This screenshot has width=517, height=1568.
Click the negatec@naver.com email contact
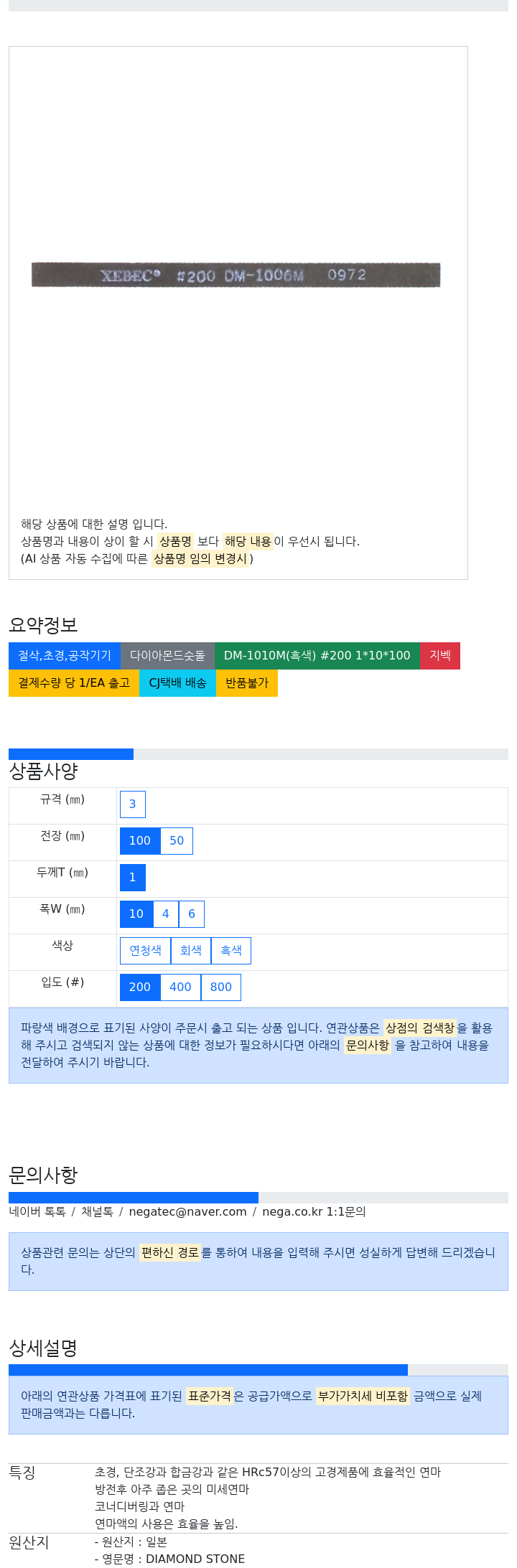pyautogui.click(x=187, y=1211)
